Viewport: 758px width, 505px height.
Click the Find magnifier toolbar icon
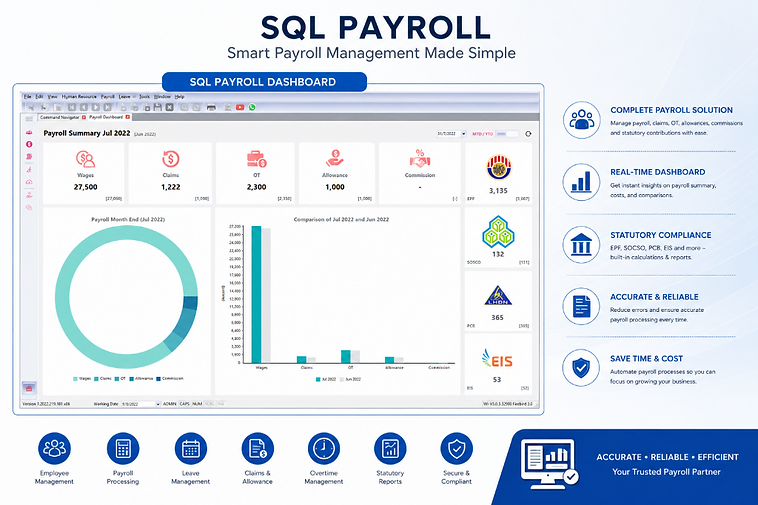(184, 107)
